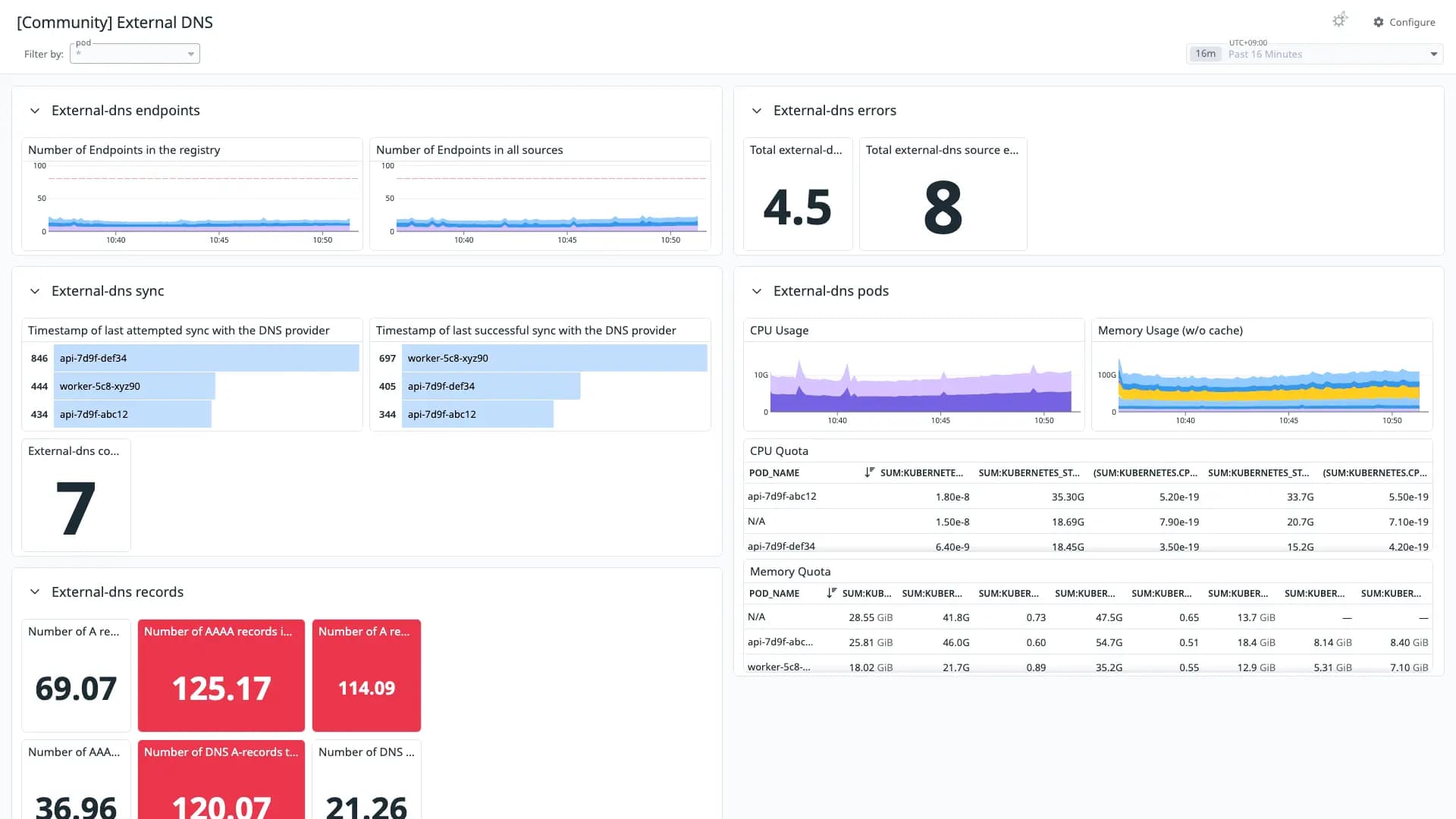The image size is (1456, 819).
Task: Click api-7d9f-abc... row in Memory Quota table
Action: tap(1087, 642)
